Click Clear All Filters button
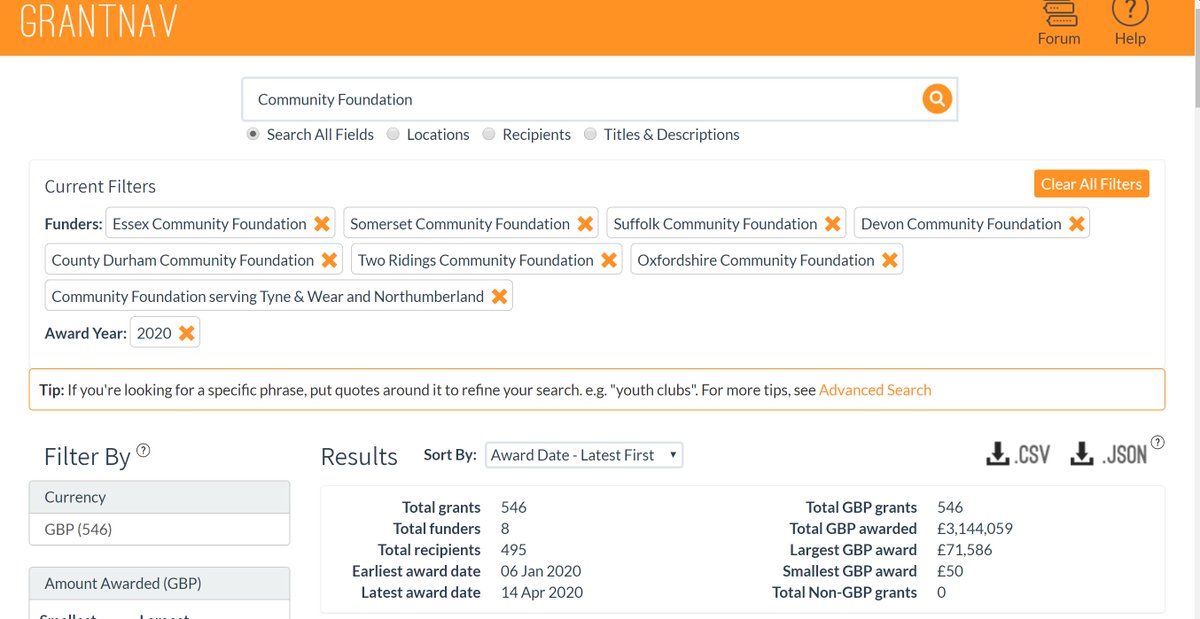This screenshot has width=1200, height=619. (x=1091, y=184)
